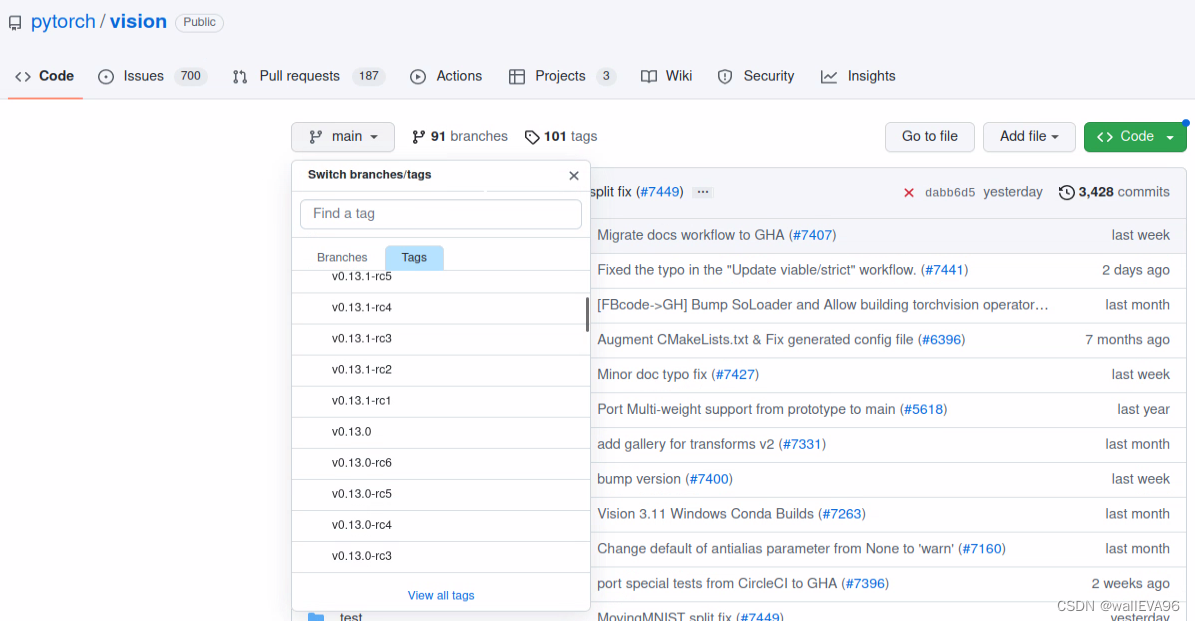The image size is (1195, 621).
Task: Open the Projects tab
Action: [562, 76]
